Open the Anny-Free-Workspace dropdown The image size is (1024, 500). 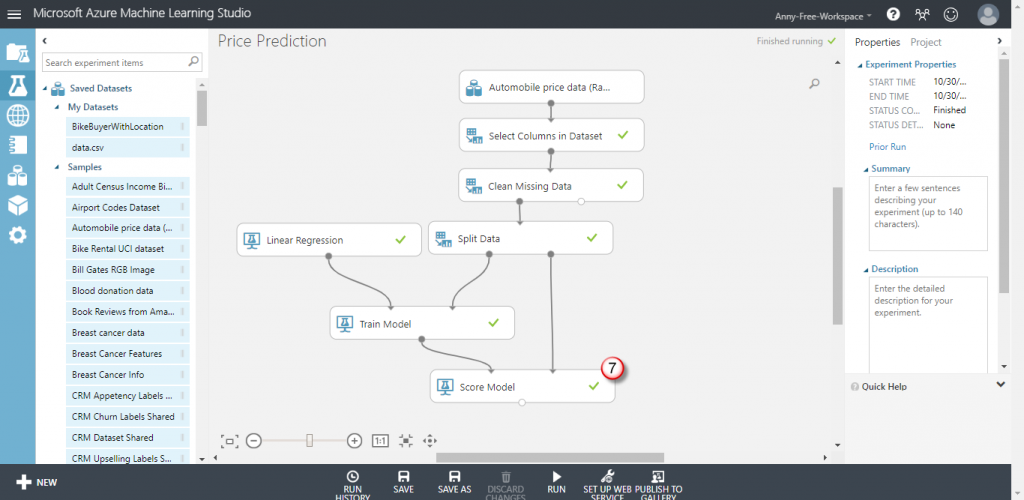pyautogui.click(x=823, y=16)
